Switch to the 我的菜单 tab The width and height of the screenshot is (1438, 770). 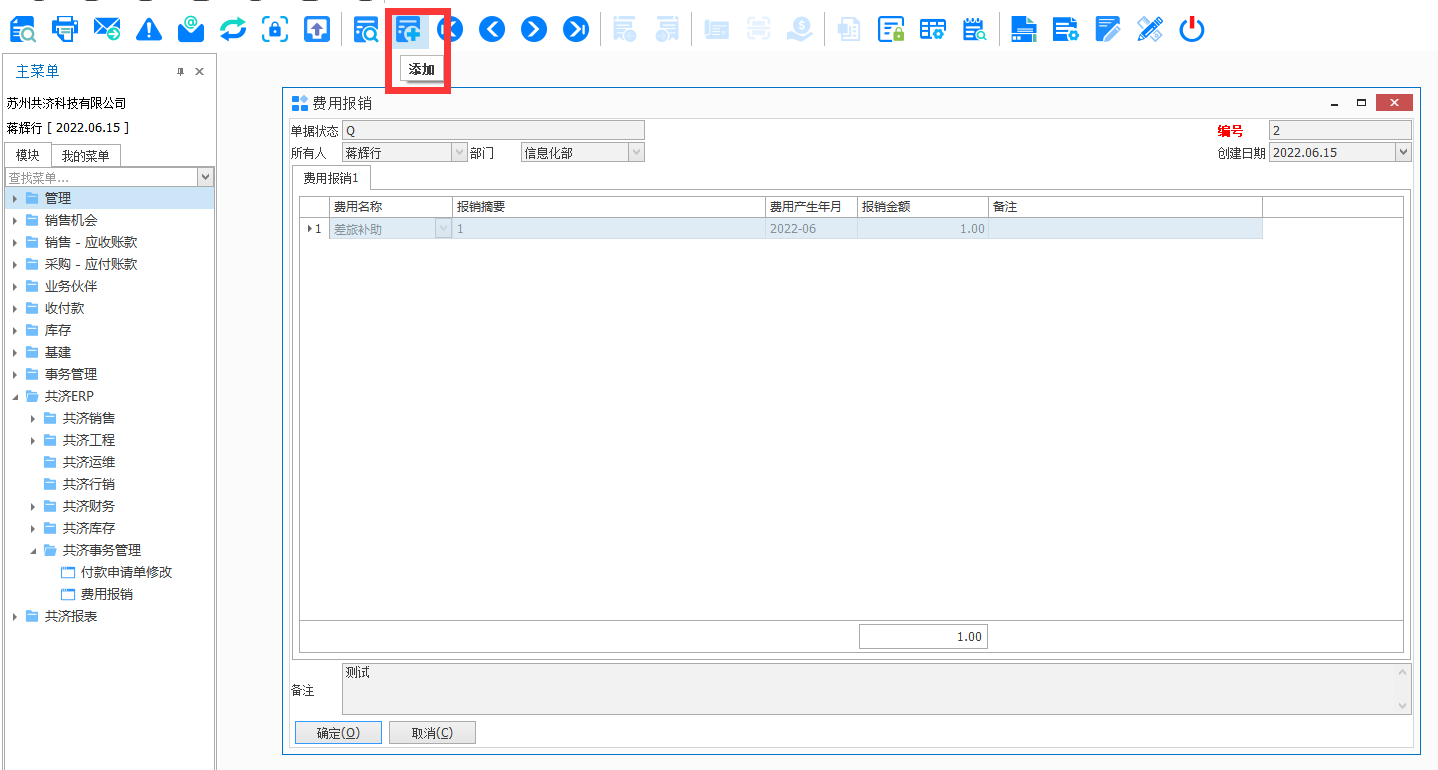tap(86, 155)
